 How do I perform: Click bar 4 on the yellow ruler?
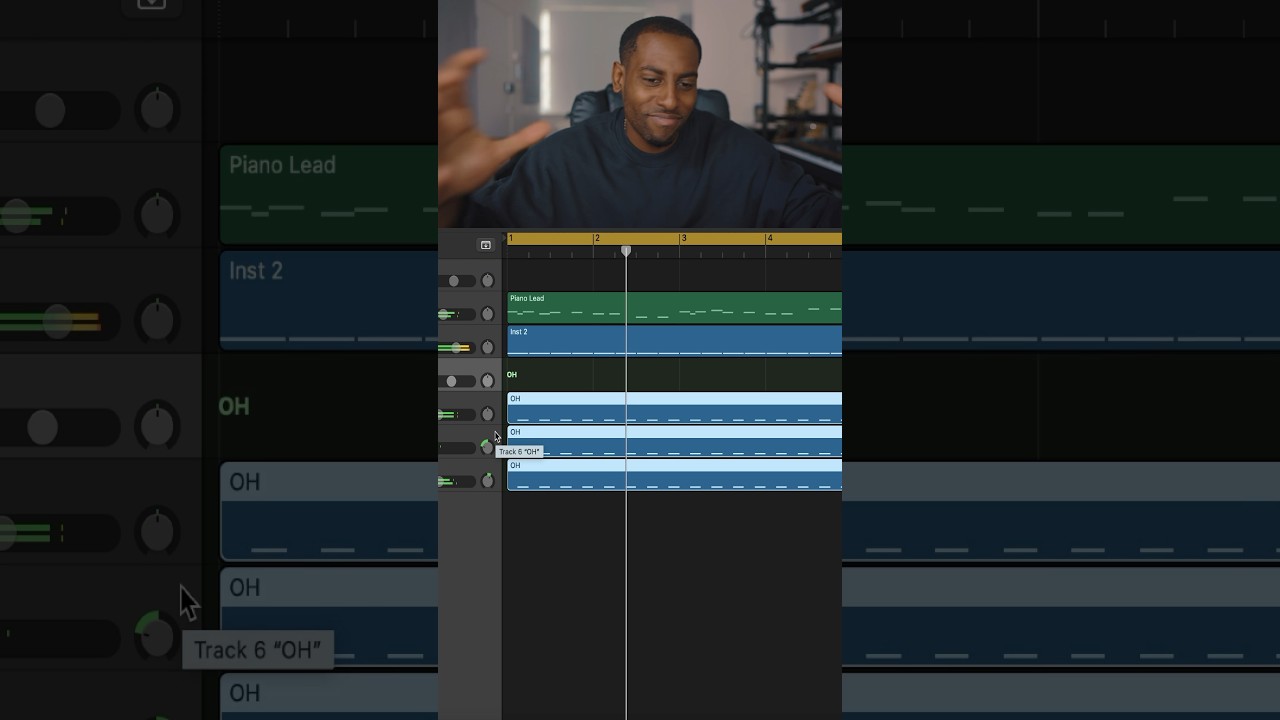pyautogui.click(x=770, y=238)
